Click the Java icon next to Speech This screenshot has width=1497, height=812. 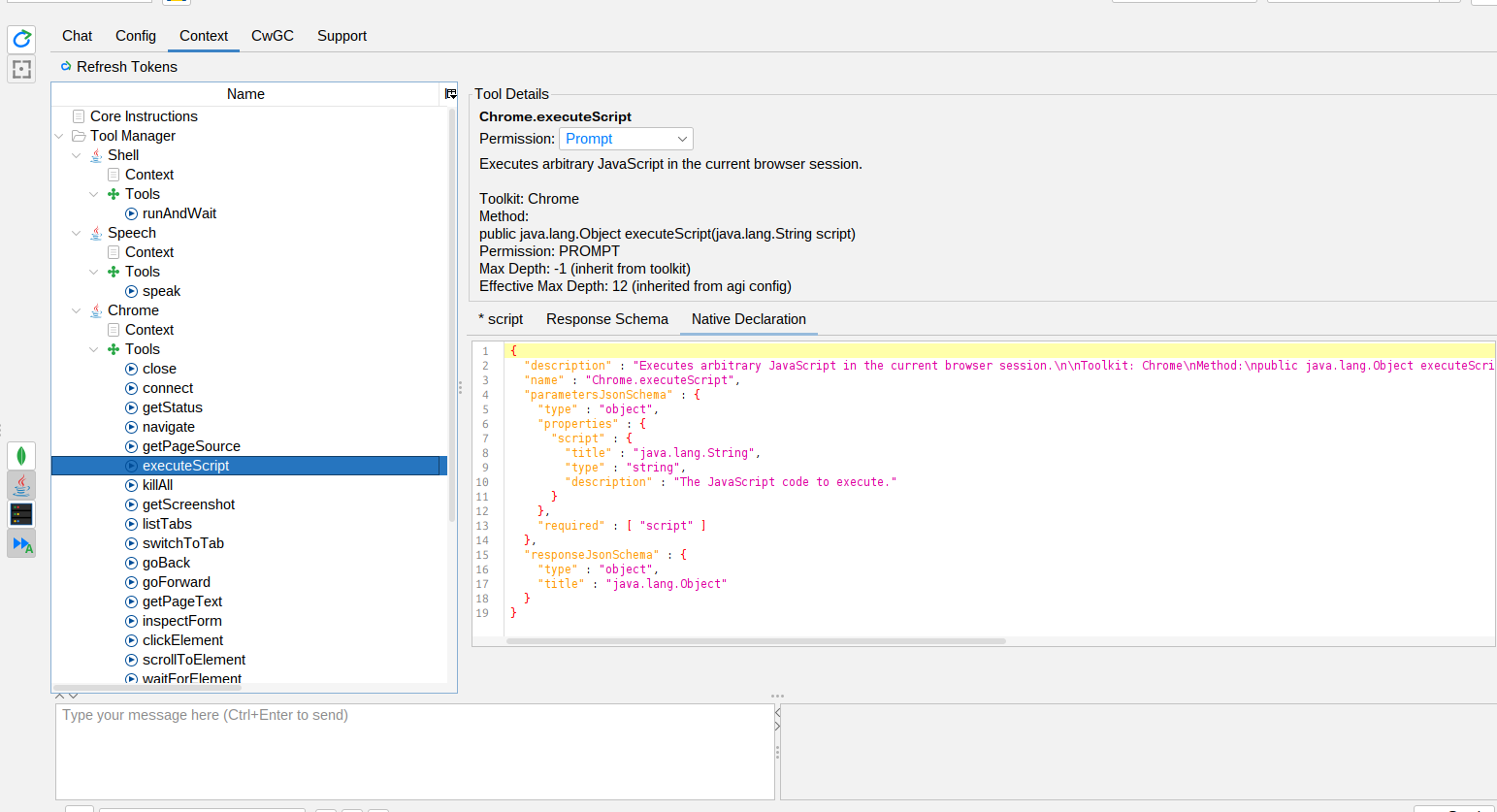tap(96, 233)
